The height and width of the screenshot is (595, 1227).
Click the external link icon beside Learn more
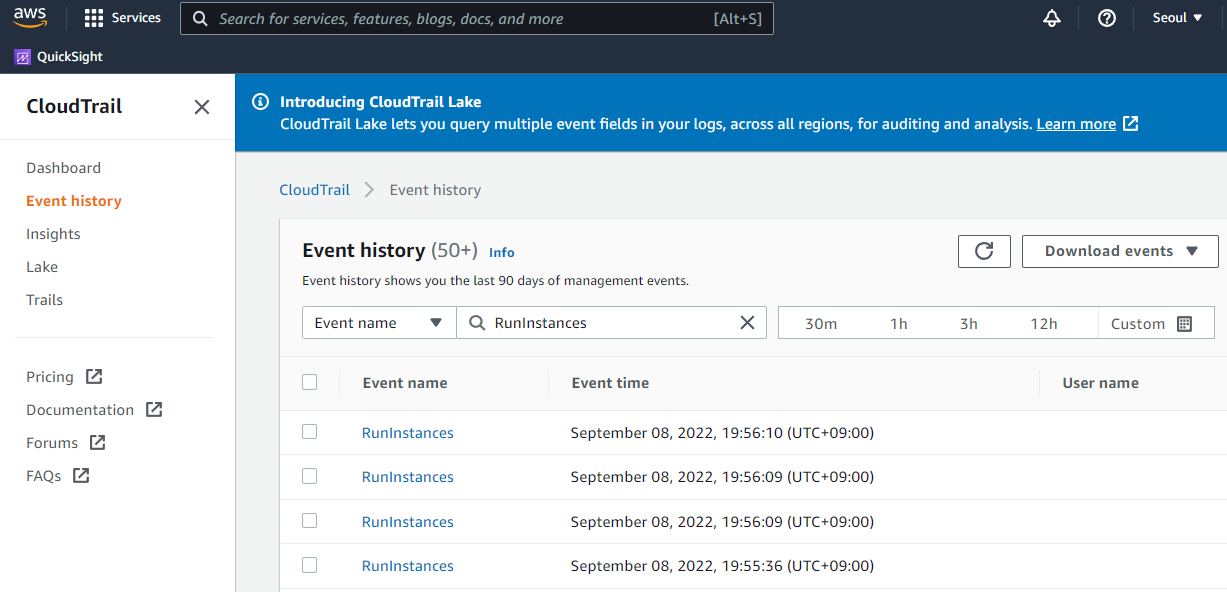point(1131,124)
